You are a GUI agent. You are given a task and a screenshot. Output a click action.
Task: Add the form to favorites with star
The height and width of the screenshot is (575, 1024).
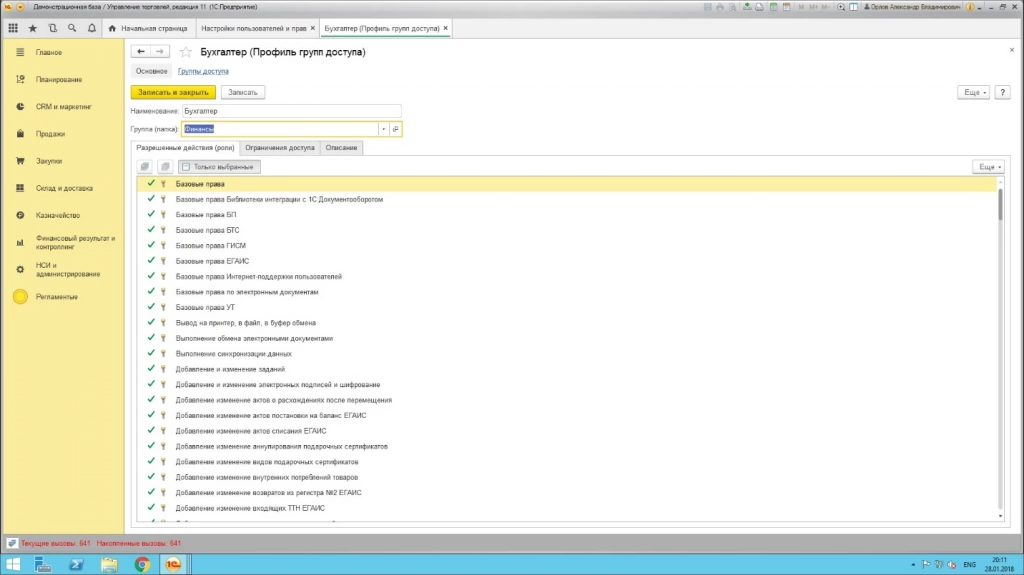[x=185, y=52]
